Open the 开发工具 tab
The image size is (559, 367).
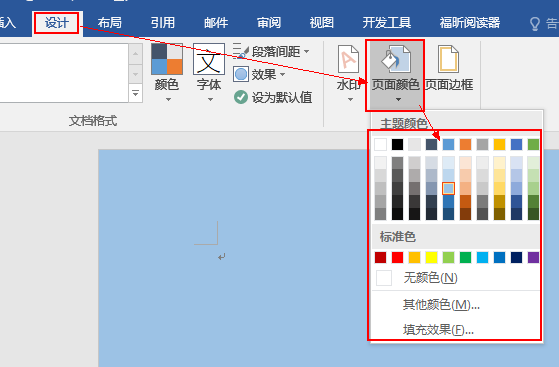pos(387,23)
